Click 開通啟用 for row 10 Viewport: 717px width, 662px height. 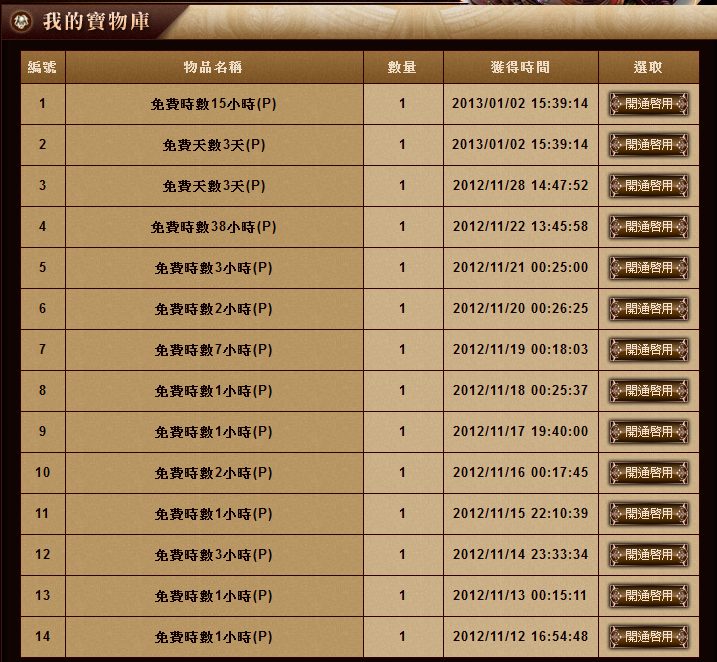648,472
